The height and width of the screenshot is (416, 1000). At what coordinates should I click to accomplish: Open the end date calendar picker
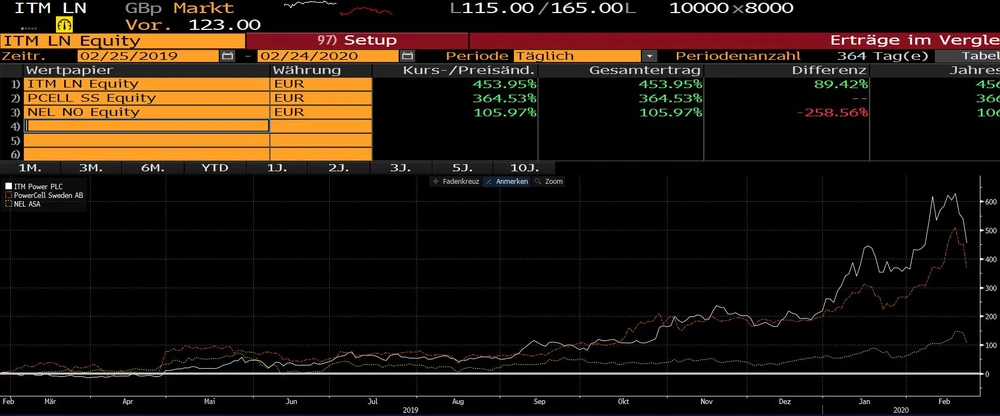point(407,57)
